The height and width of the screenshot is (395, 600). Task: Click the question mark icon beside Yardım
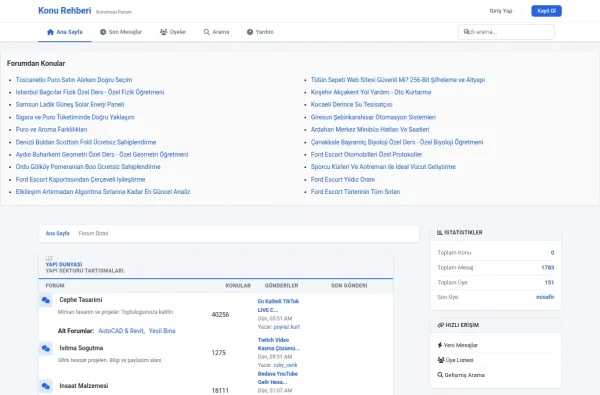[250, 32]
